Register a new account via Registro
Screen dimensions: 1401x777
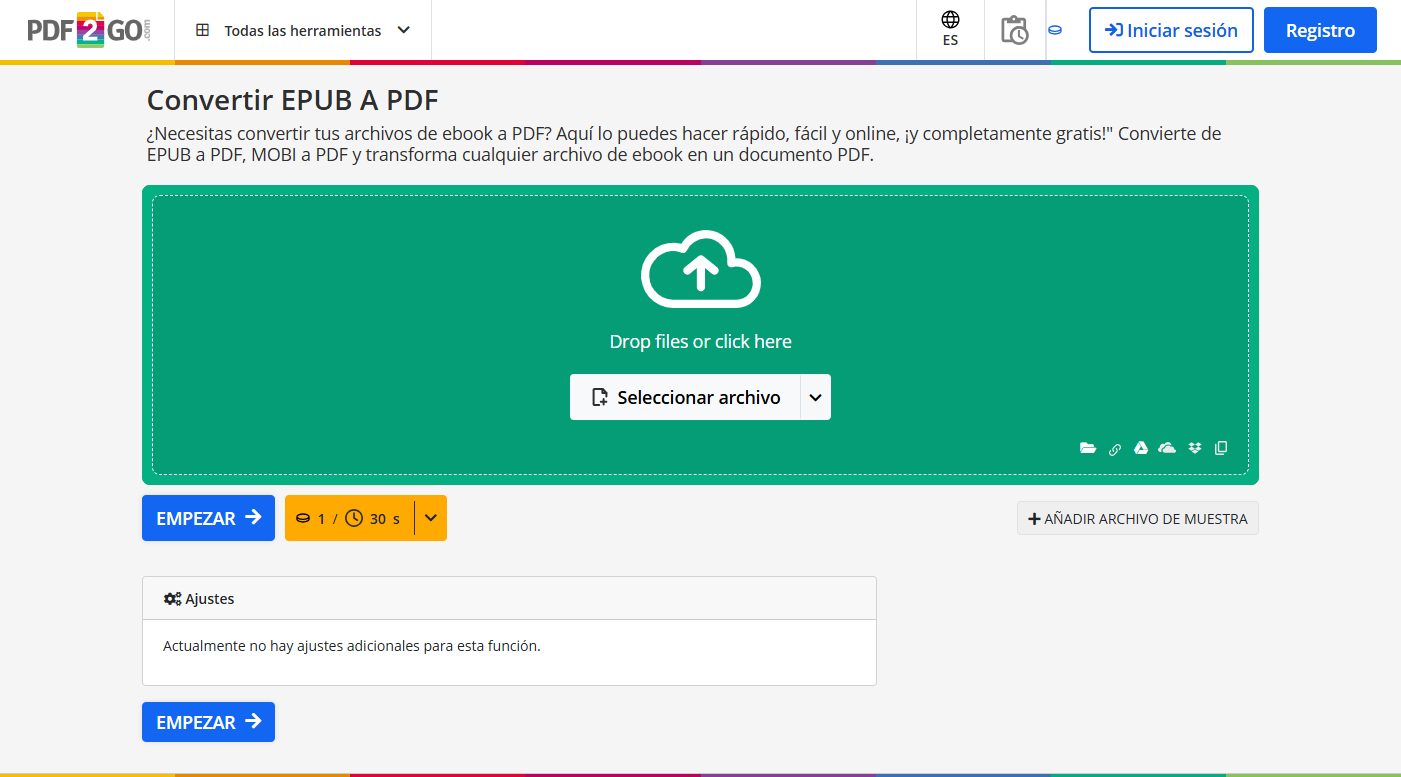pyautogui.click(x=1319, y=30)
